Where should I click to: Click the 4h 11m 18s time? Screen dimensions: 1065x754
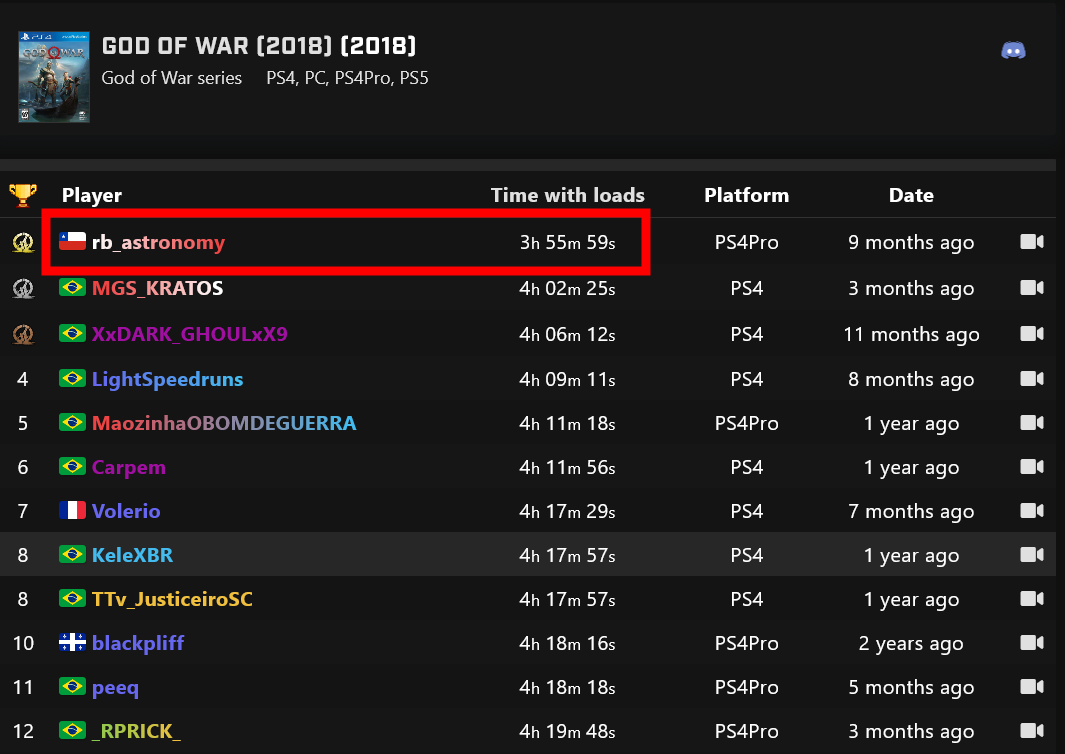click(567, 423)
